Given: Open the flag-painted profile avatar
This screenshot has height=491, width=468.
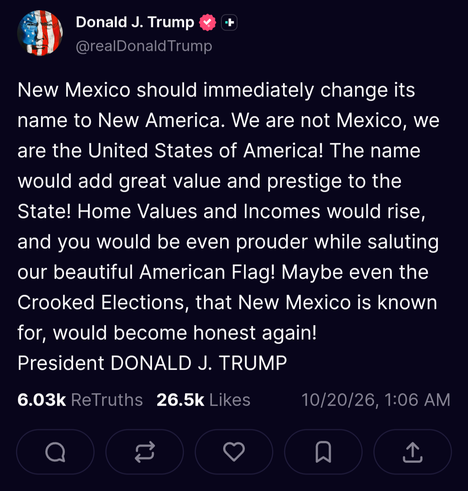Looking at the screenshot, I should pos(40,33).
